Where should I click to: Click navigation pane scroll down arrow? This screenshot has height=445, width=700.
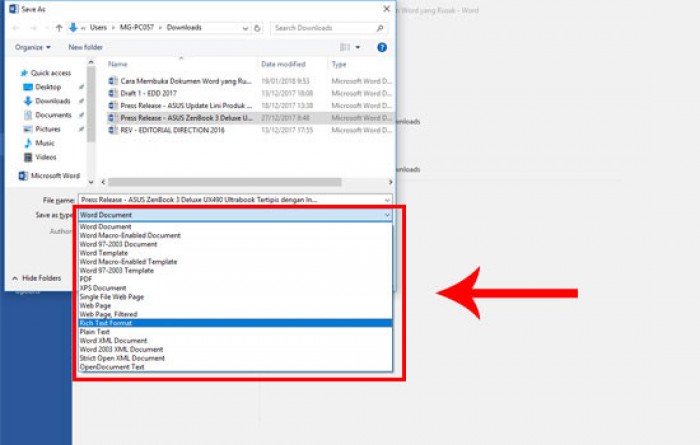[x=91, y=182]
